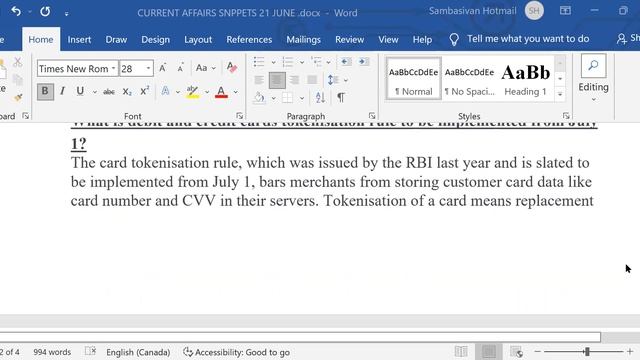Apply the Heading 1 style
The height and width of the screenshot is (360, 640).
pyautogui.click(x=526, y=79)
